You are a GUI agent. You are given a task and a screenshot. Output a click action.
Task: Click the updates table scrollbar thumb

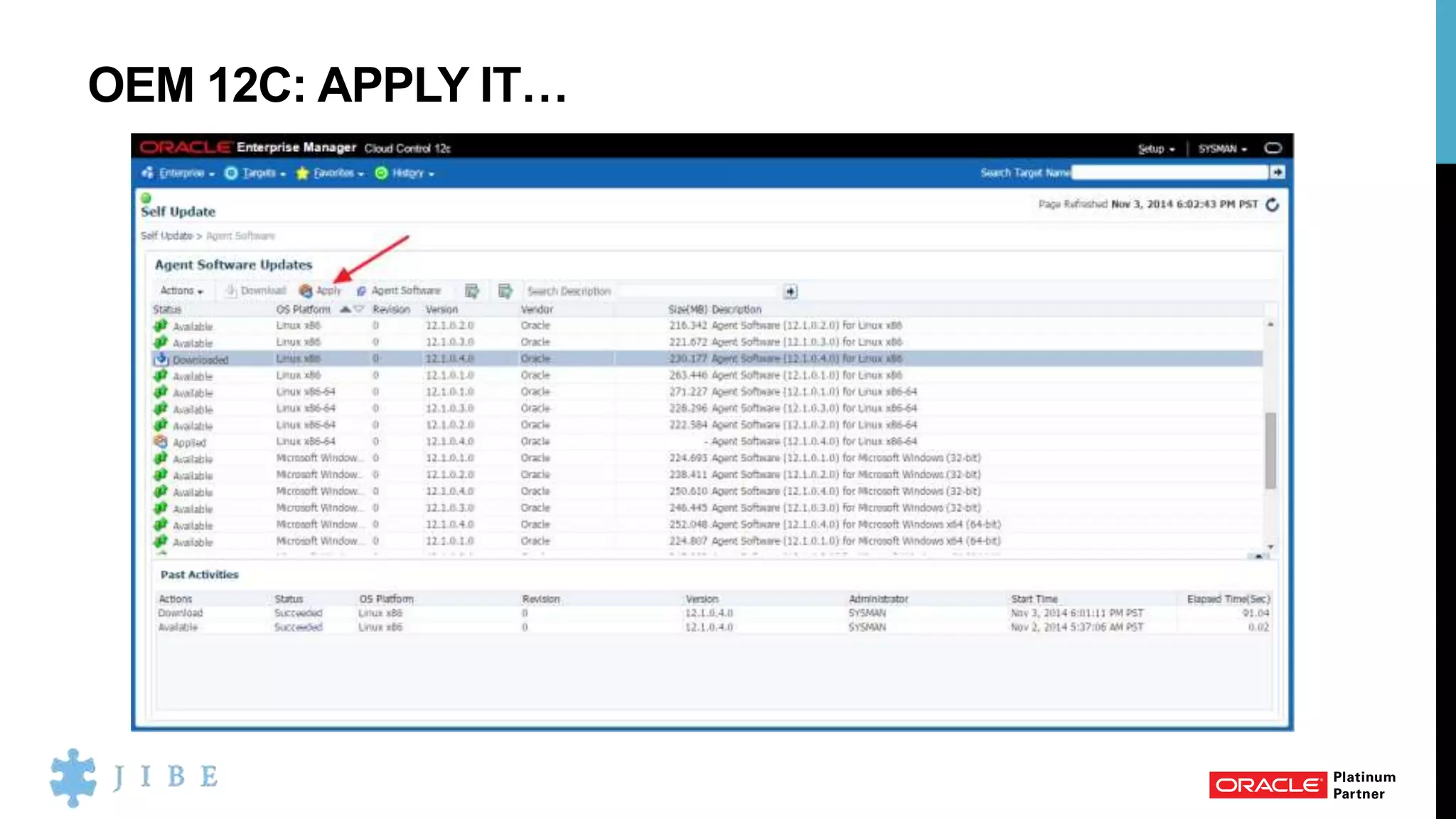1270,450
